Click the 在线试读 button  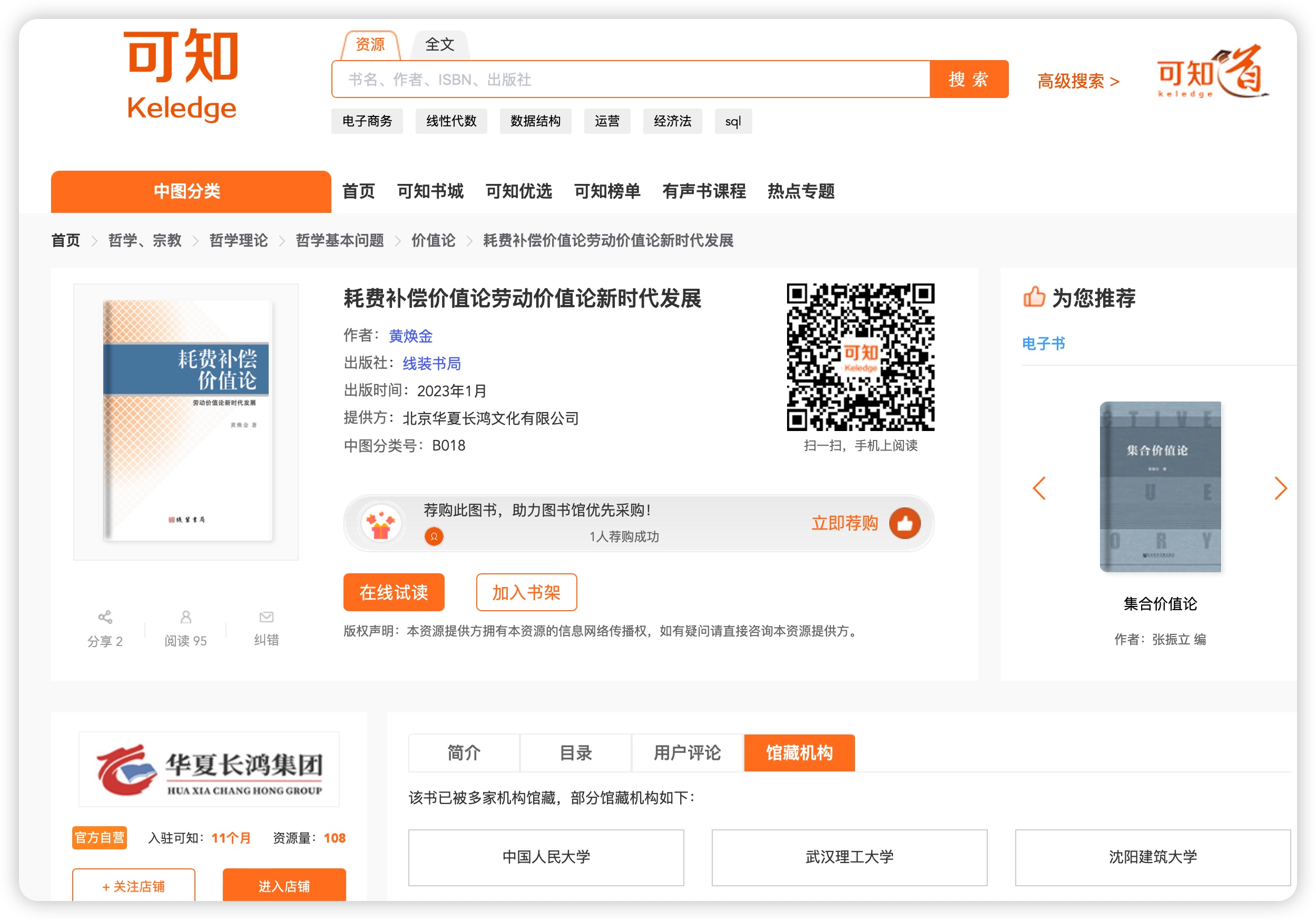click(x=394, y=592)
